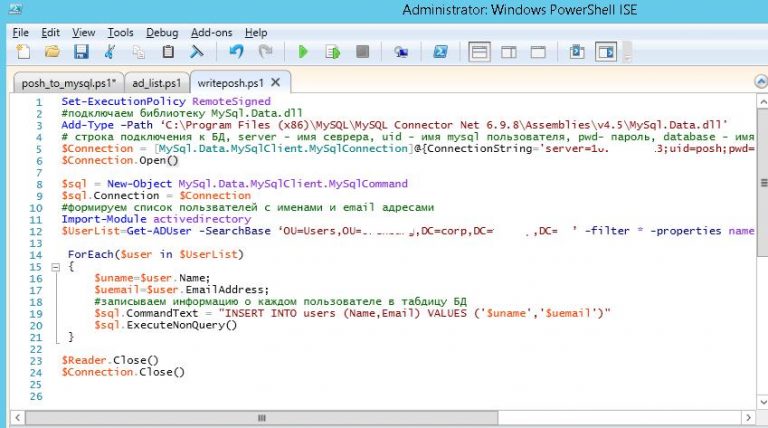Click the vertical scrollbar thumb
Screen dimensions: 768x428
[763, 182]
